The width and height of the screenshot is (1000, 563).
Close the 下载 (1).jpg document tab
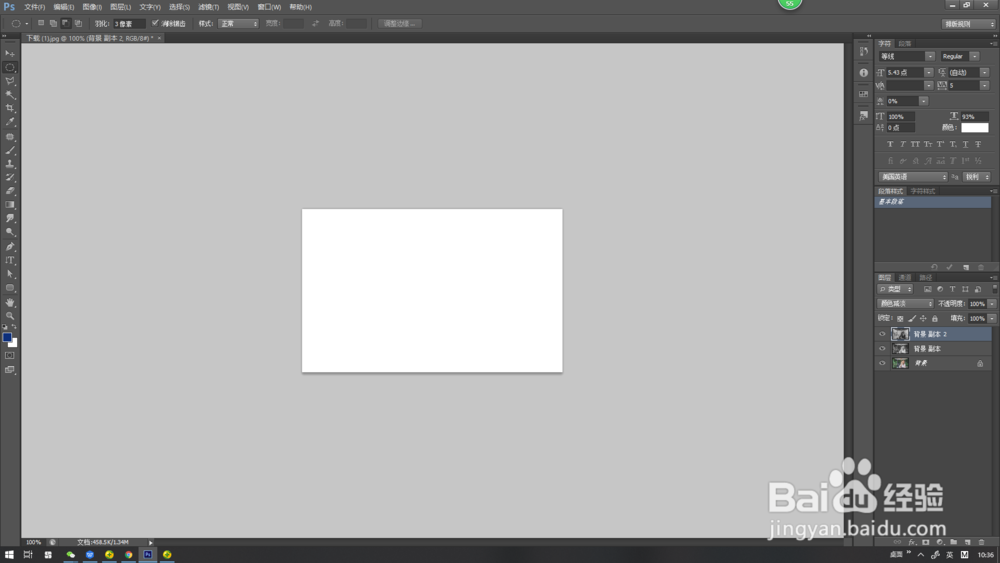159,38
